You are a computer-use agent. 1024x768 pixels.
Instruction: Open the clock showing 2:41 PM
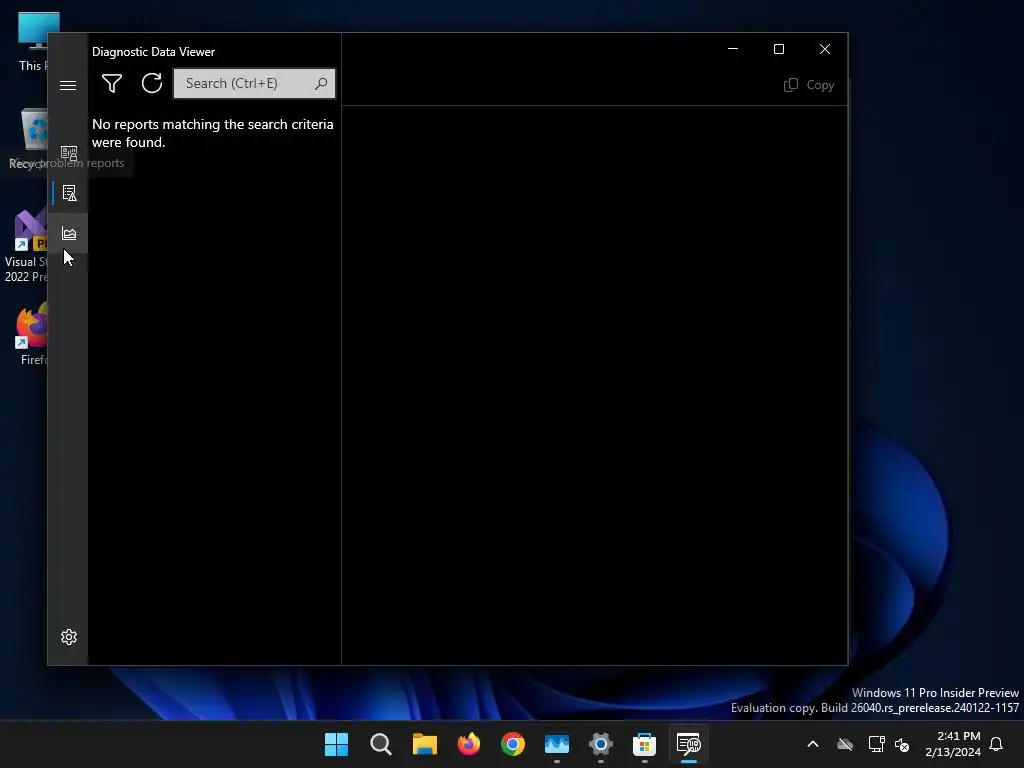953,744
